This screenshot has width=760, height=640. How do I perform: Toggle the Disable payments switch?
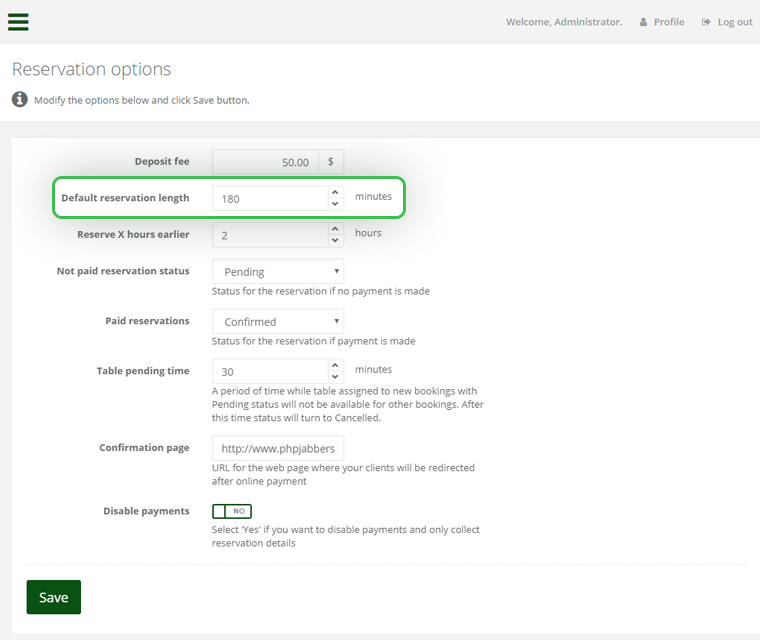232,511
